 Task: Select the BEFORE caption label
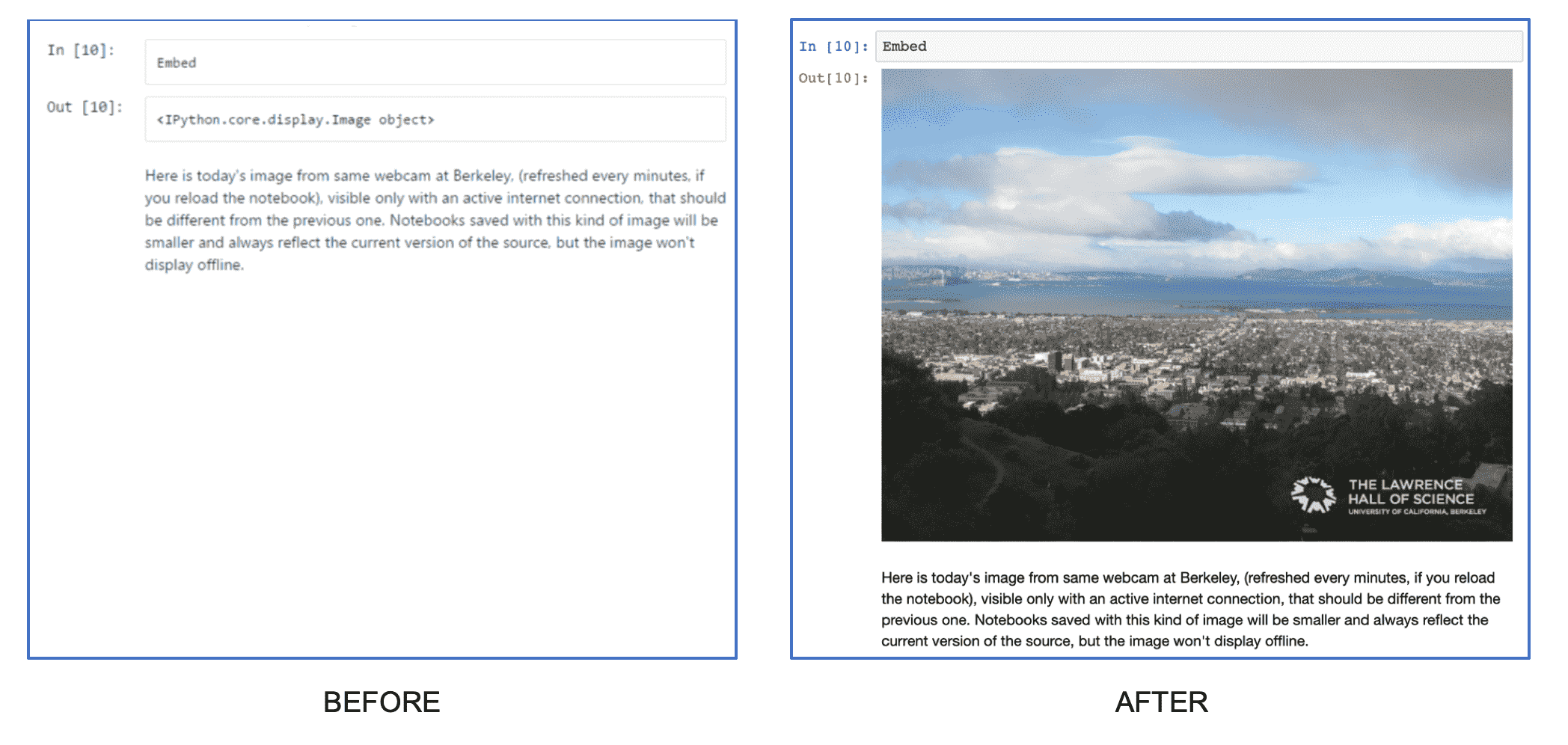pyautogui.click(x=381, y=702)
